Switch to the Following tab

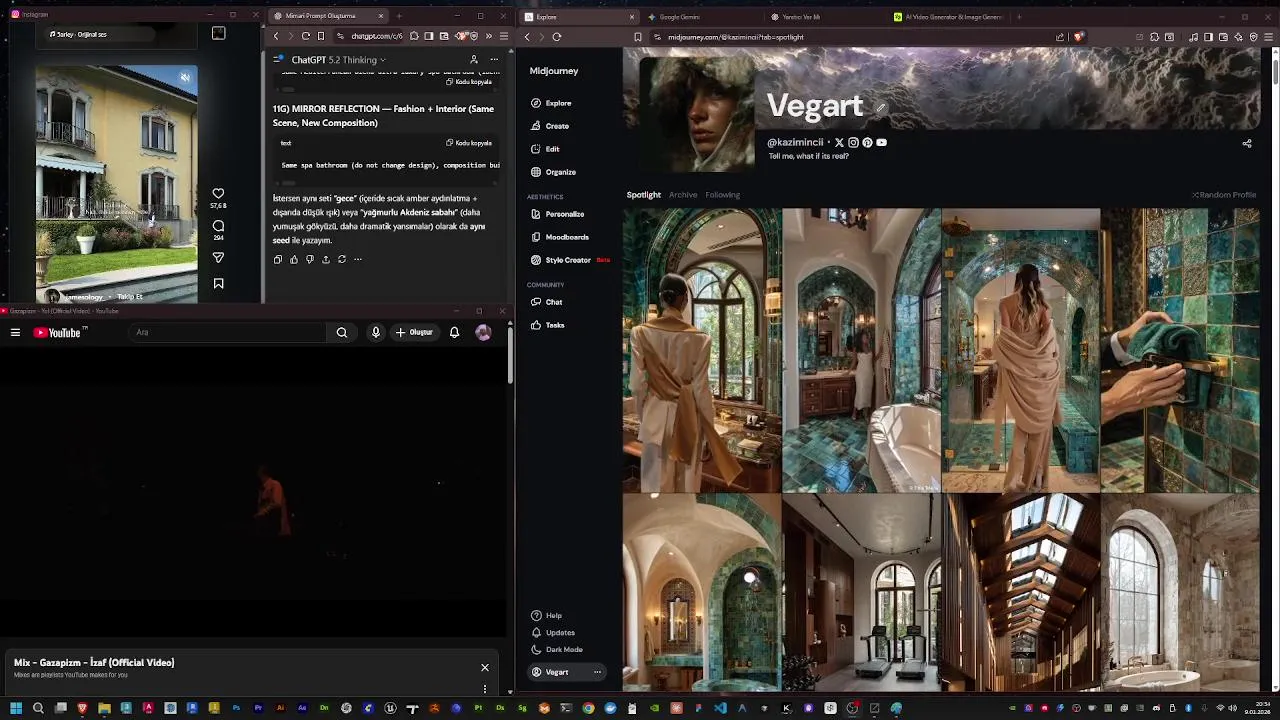pyautogui.click(x=722, y=195)
